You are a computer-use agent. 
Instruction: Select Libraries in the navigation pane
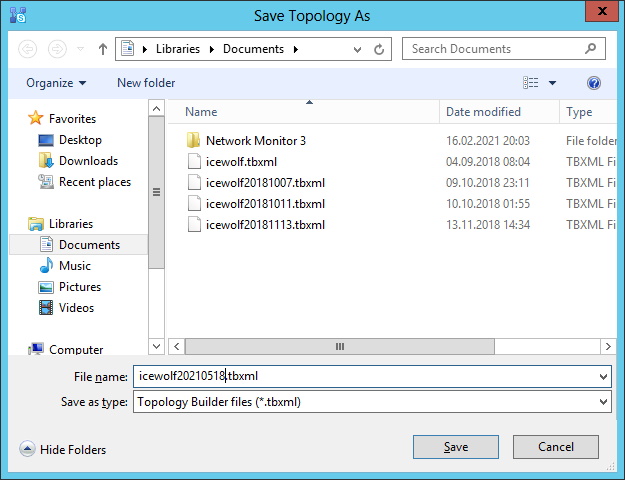[71, 224]
